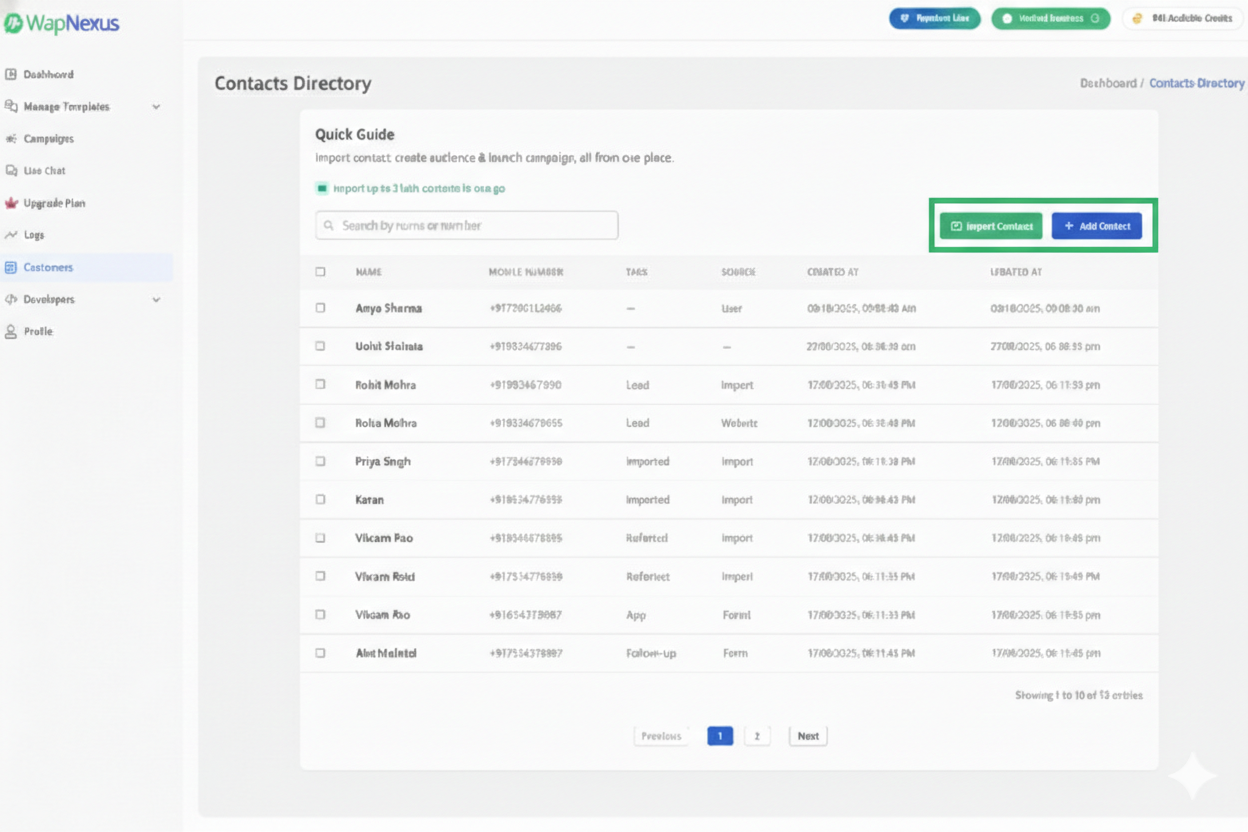This screenshot has width=1248, height=832.
Task: Click the Next pagination button
Action: pos(808,736)
